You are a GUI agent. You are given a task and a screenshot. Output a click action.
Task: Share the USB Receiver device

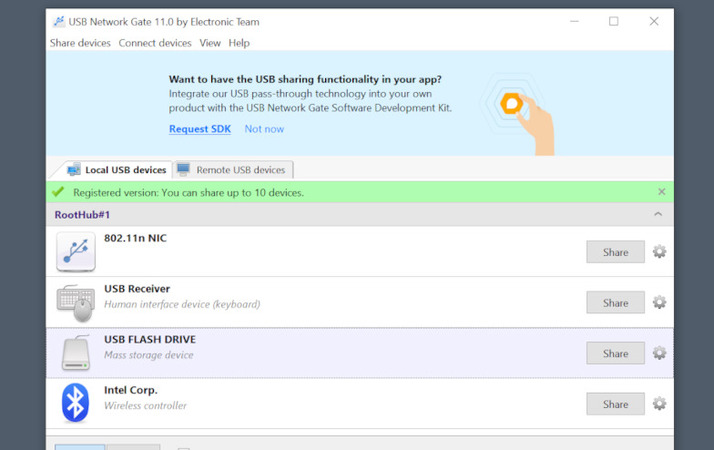pos(615,302)
